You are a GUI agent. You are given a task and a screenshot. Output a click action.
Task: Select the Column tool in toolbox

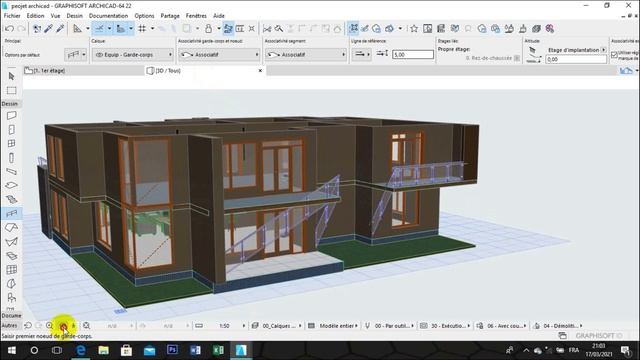tap(11, 158)
